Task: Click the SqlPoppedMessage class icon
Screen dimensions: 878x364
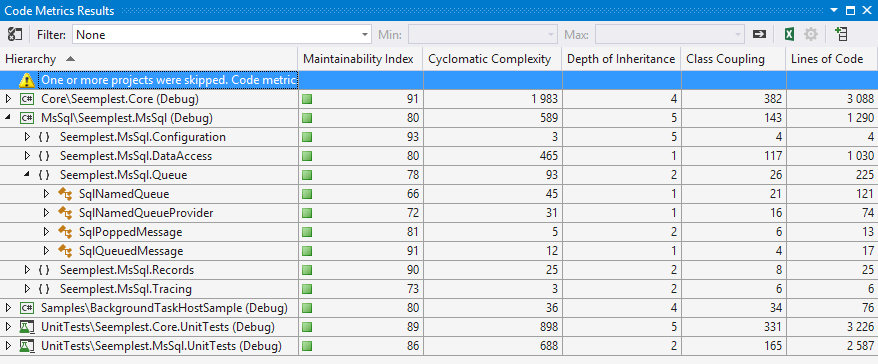Action: (66, 233)
